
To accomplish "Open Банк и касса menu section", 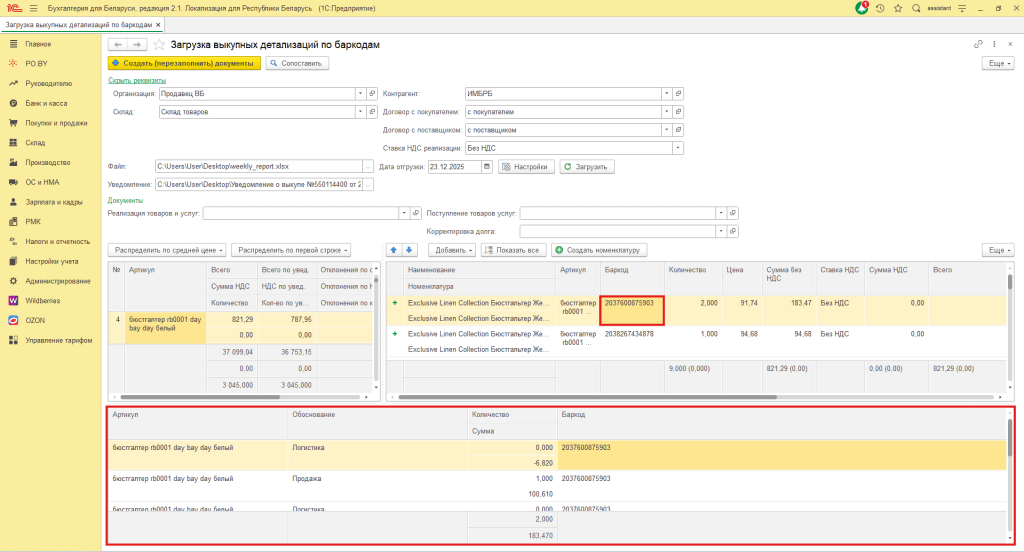I will [46, 103].
